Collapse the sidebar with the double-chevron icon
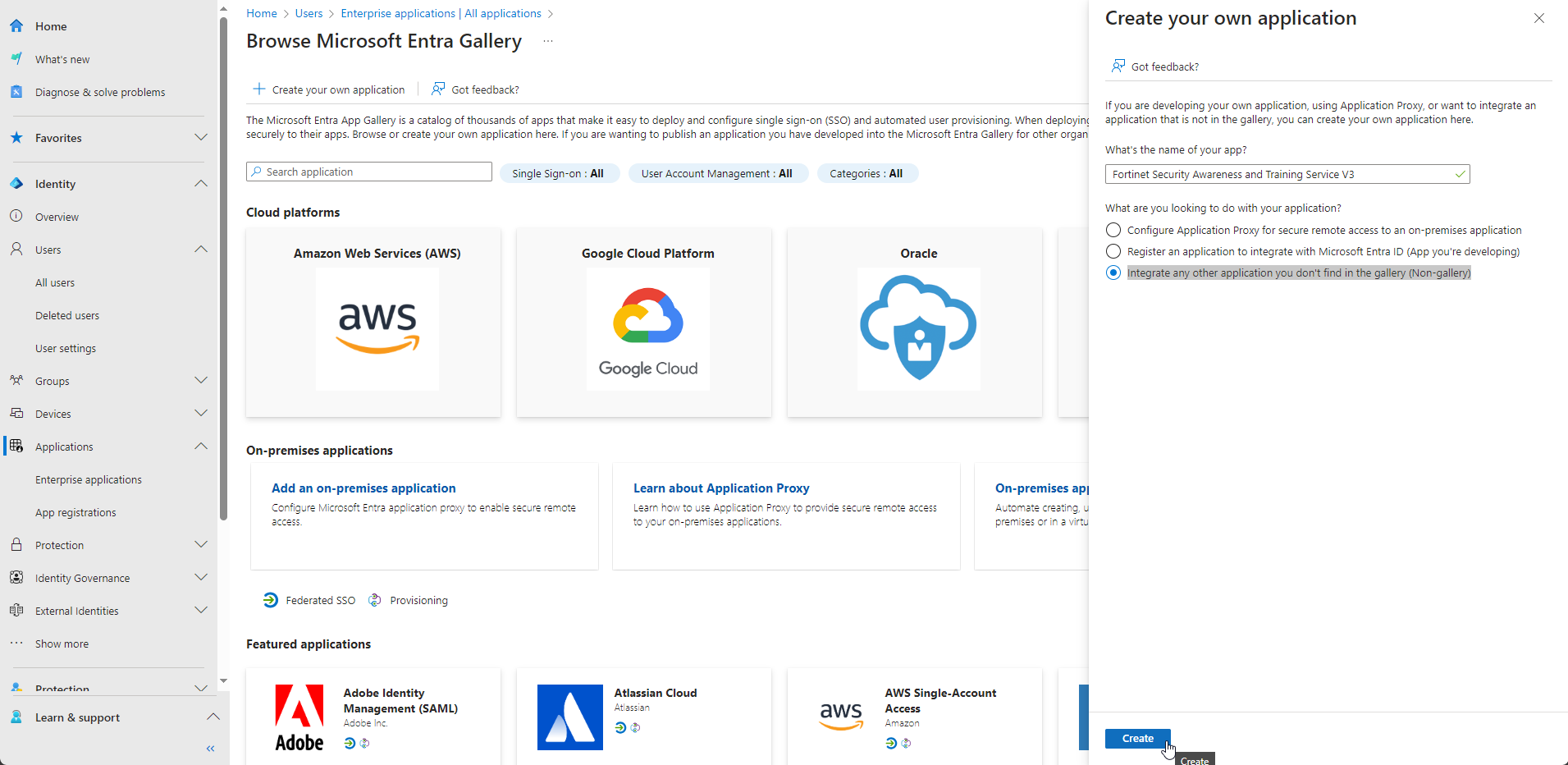Screen dimensions: 1568x765 [211, 749]
